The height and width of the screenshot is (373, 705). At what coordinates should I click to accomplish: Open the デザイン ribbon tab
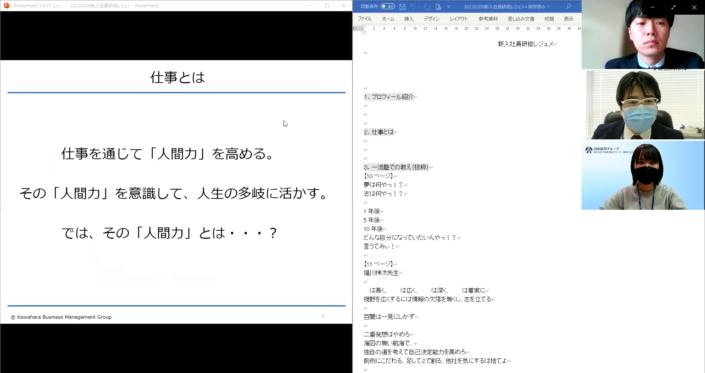coord(432,18)
